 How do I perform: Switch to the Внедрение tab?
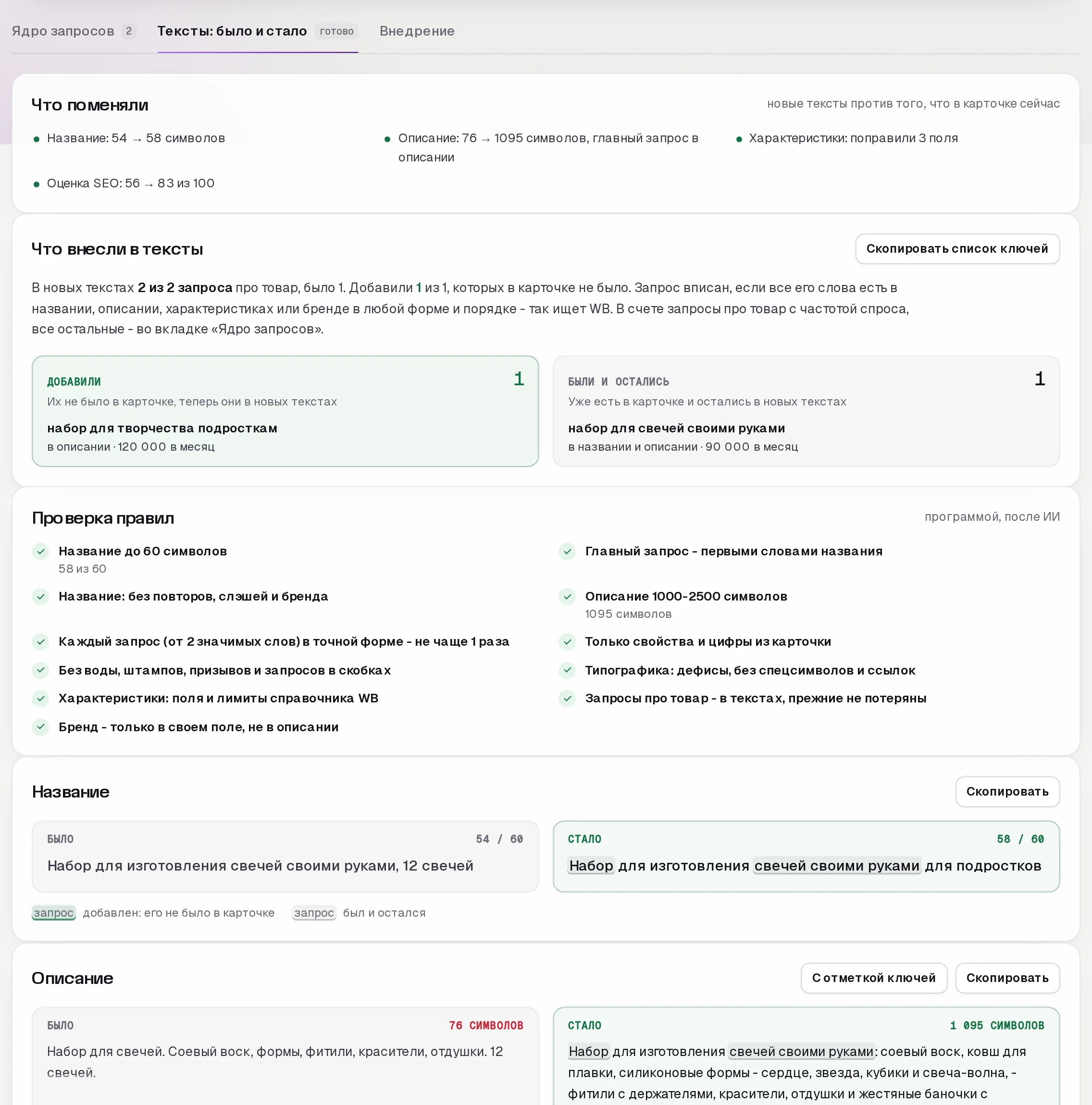click(417, 31)
